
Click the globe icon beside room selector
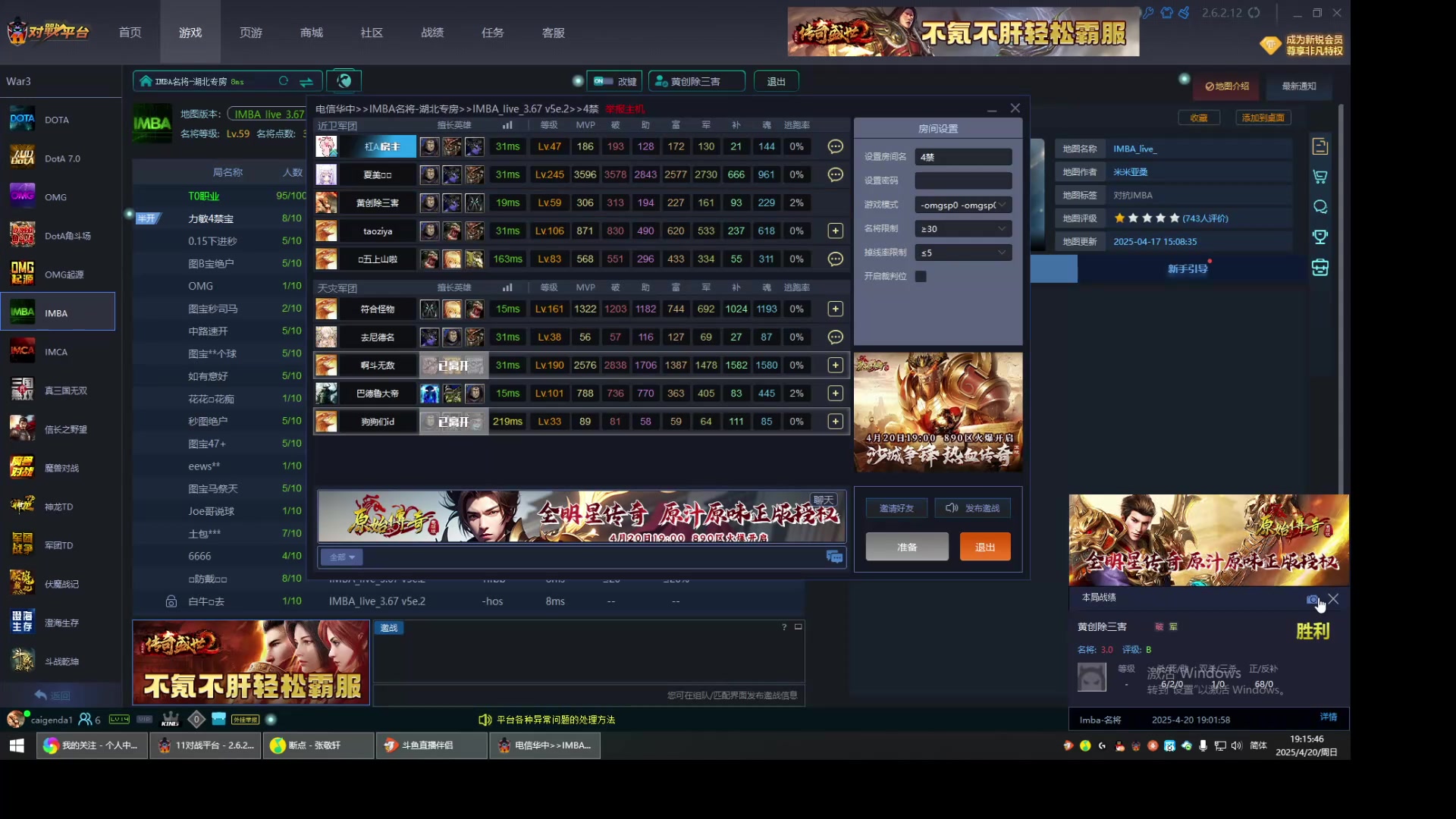pos(344,81)
